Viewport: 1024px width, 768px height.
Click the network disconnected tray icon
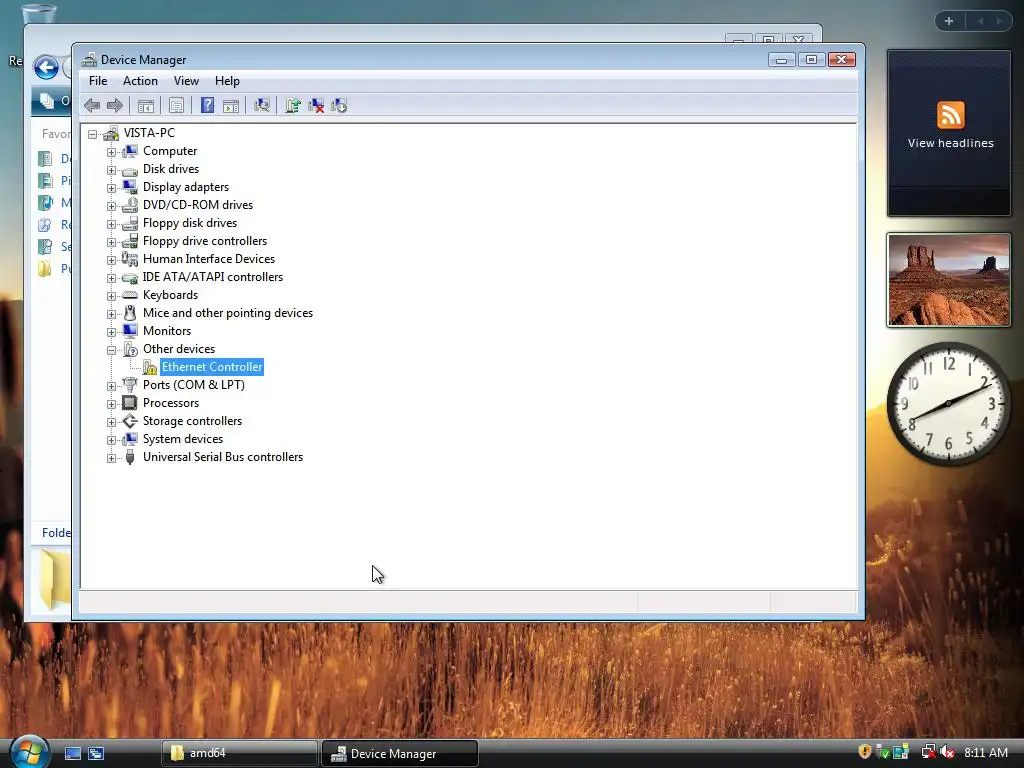point(928,752)
